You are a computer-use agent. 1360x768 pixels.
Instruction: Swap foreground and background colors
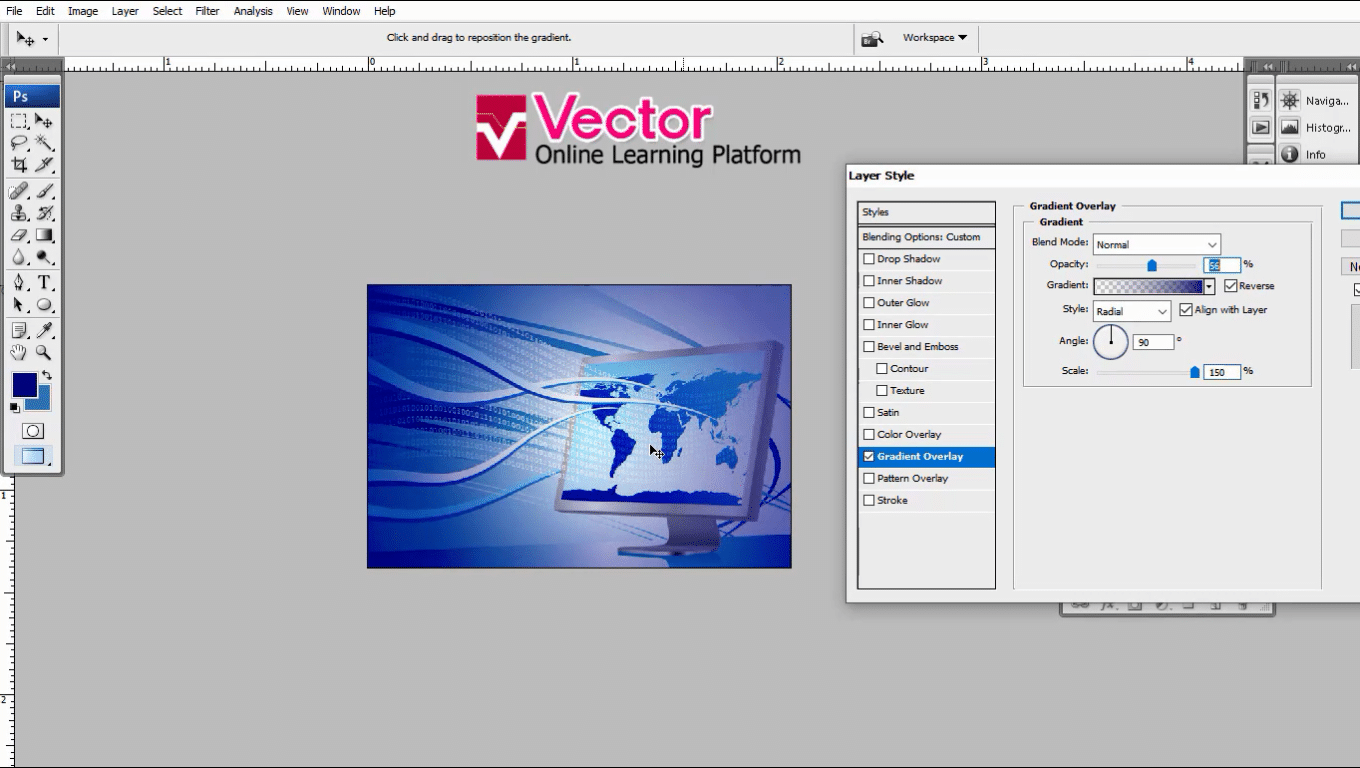[46, 376]
